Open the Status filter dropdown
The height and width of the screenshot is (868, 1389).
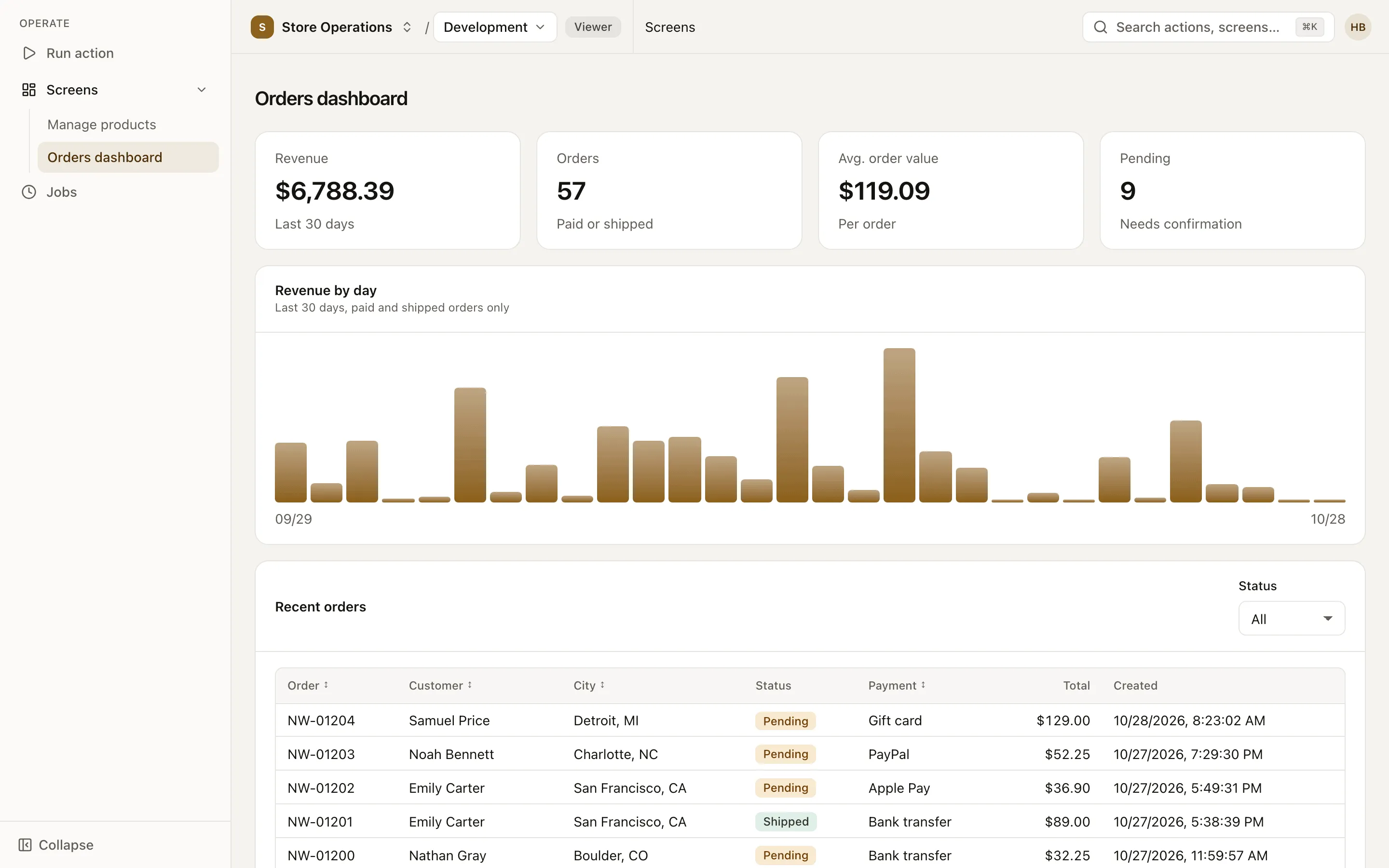1292,618
